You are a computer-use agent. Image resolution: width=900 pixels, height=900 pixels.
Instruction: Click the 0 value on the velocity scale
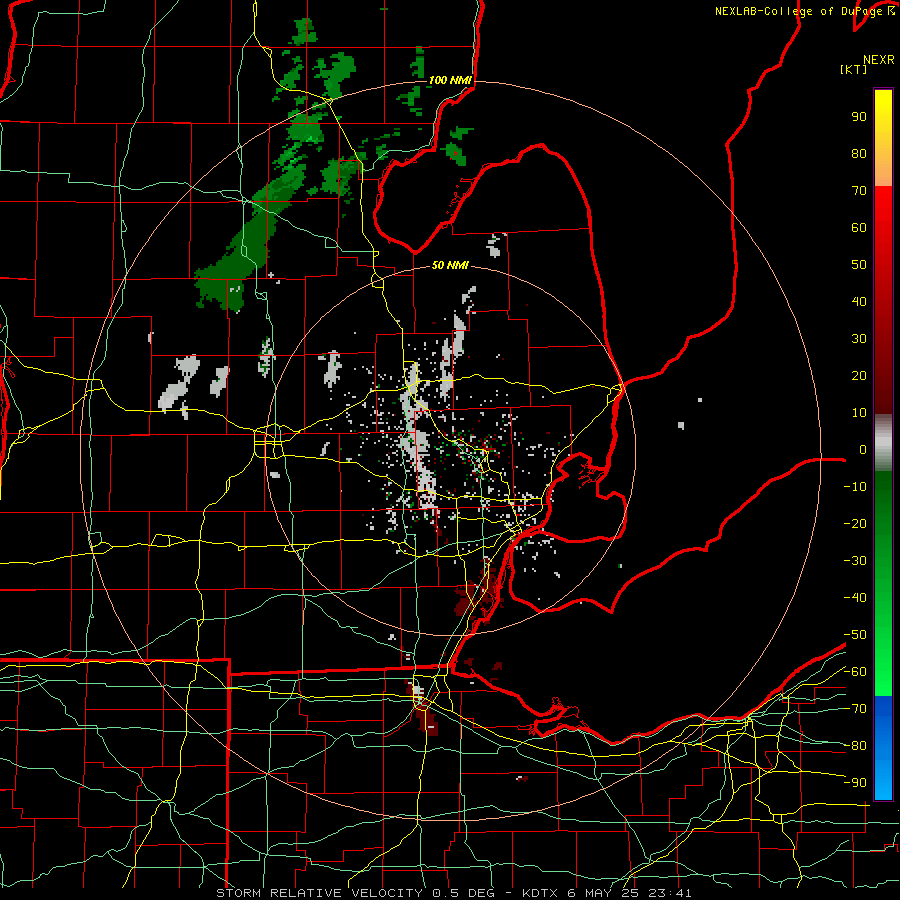tap(863, 449)
